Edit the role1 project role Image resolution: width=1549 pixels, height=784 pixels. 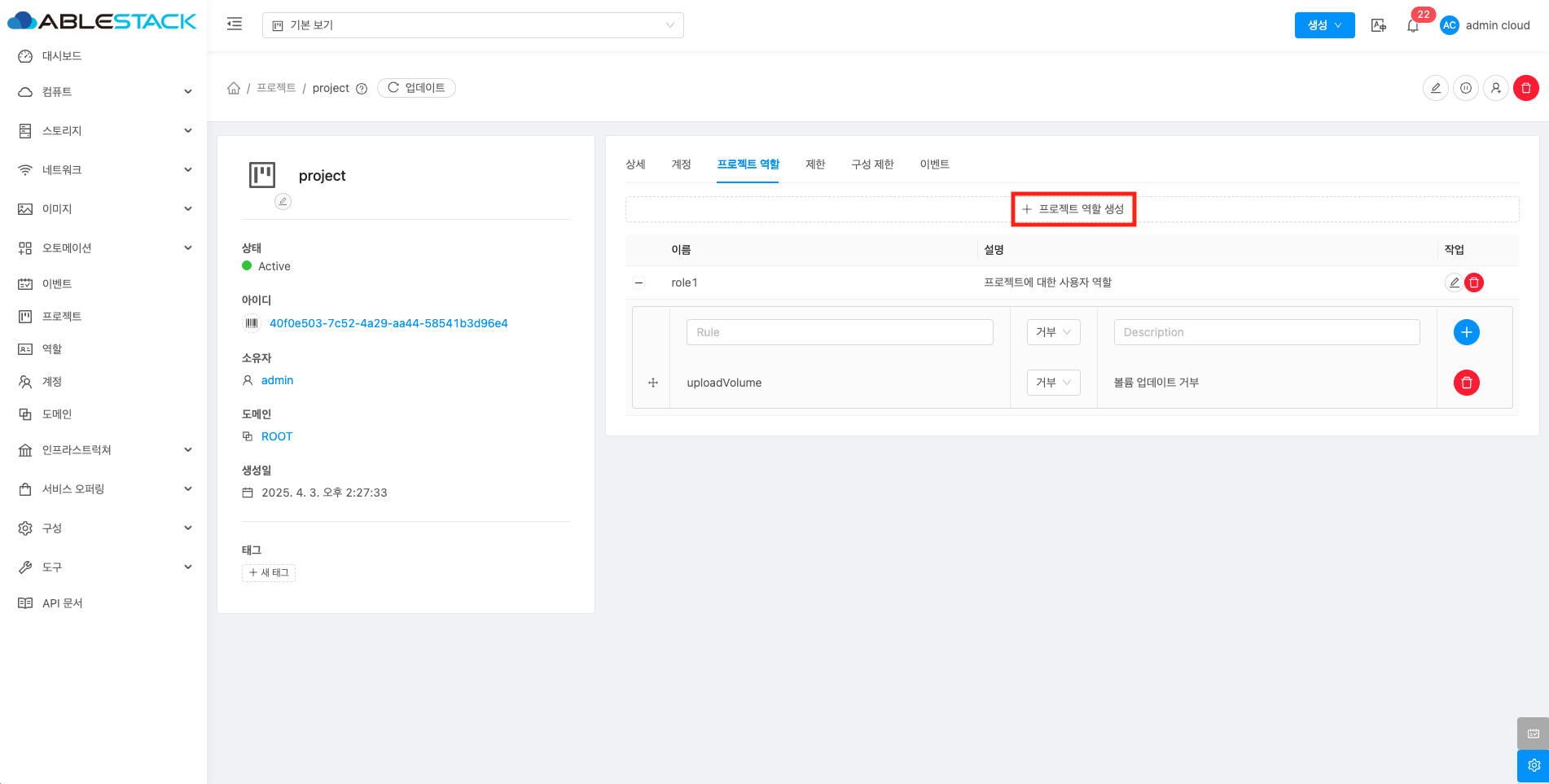(1454, 283)
